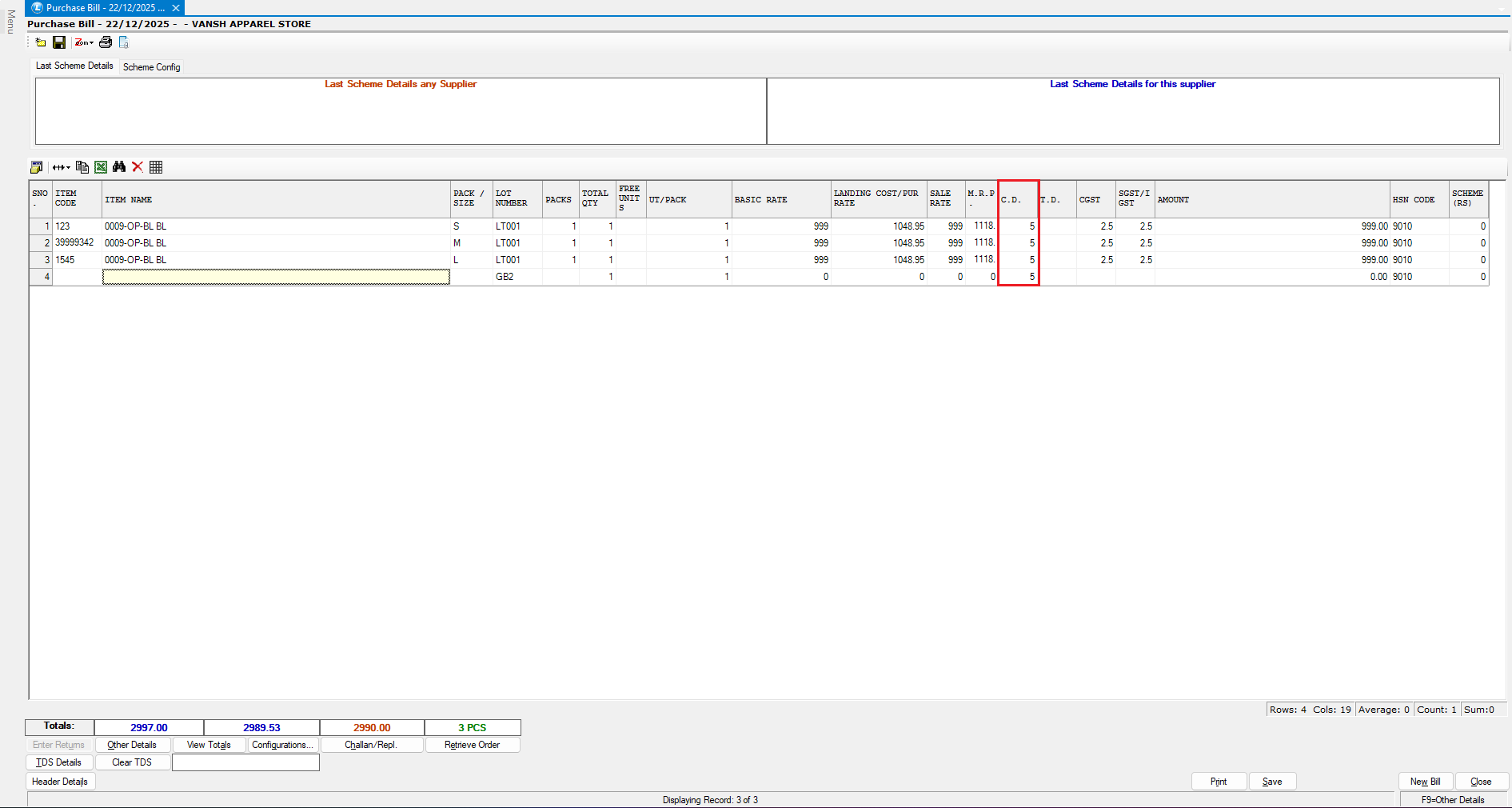Click the copy documents icon
The height and width of the screenshot is (808, 1512).
(x=82, y=167)
